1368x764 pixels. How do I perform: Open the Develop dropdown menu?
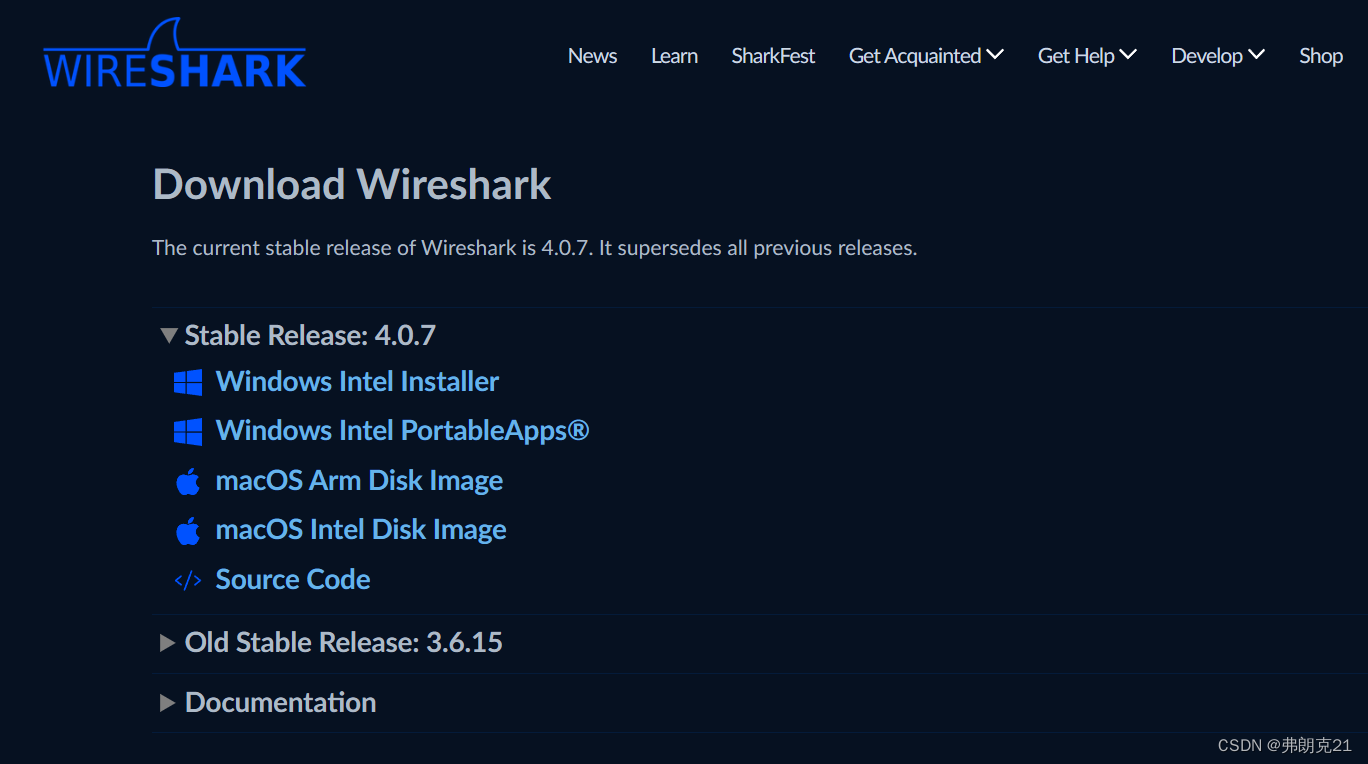pos(1218,56)
